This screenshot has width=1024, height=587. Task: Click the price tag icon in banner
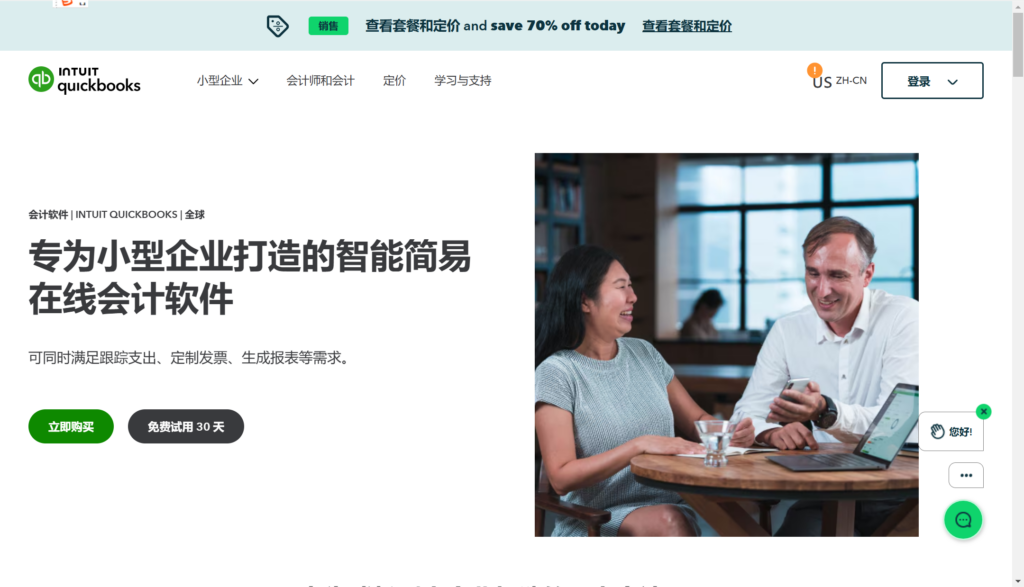tap(278, 25)
